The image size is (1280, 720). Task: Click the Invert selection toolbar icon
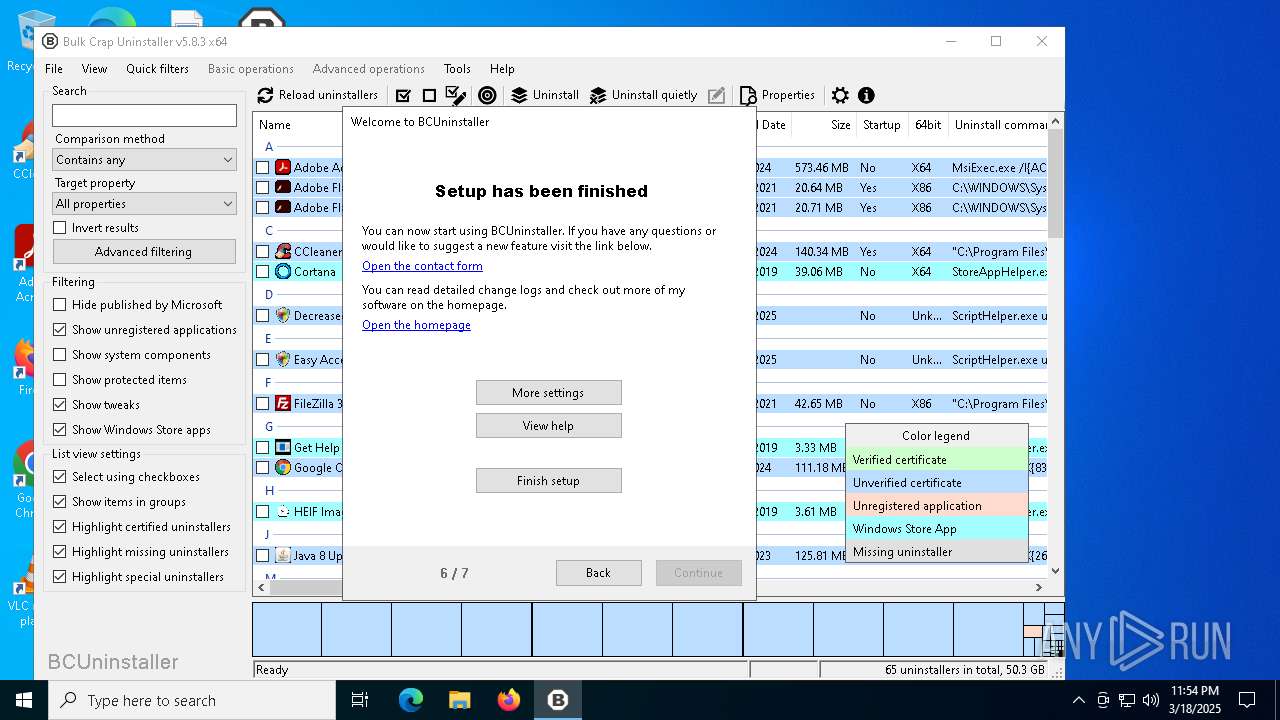[x=456, y=95]
